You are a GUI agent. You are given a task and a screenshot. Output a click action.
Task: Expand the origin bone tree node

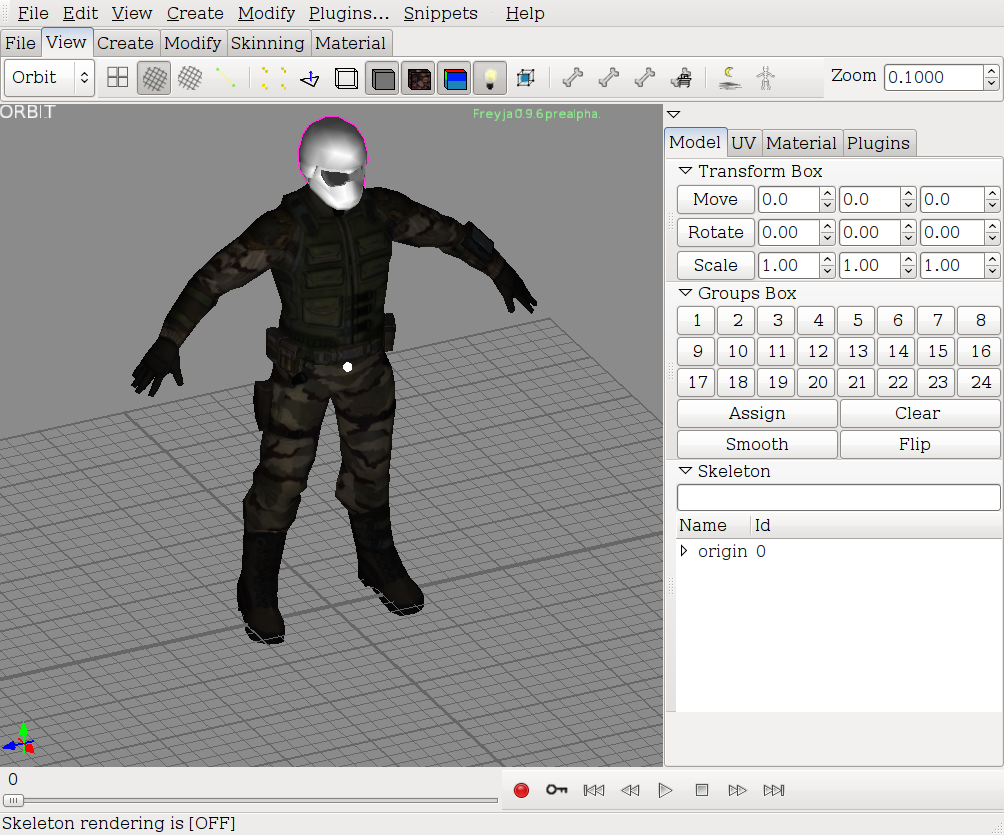[x=684, y=551]
